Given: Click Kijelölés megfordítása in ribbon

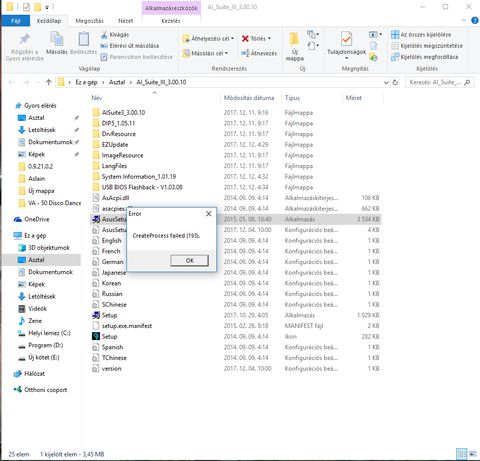Looking at the screenshot, I should (425, 57).
